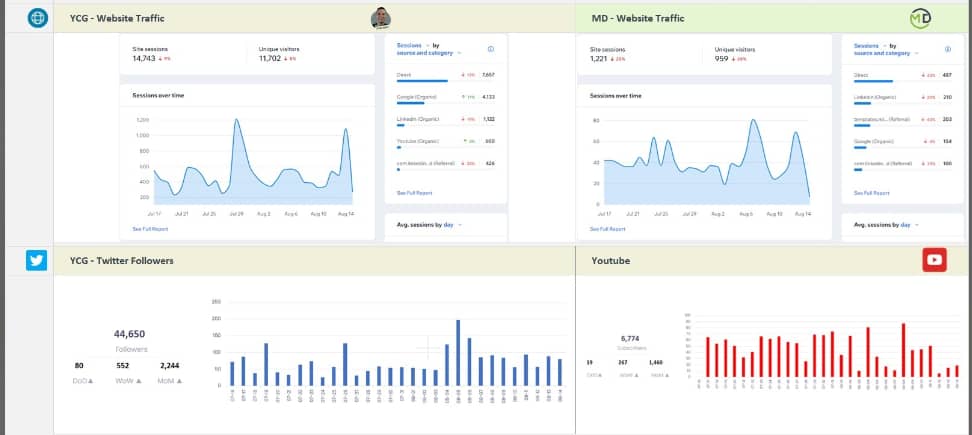972x435 pixels.
Task: Open See Full Report under MD chart
Action: 607,229
